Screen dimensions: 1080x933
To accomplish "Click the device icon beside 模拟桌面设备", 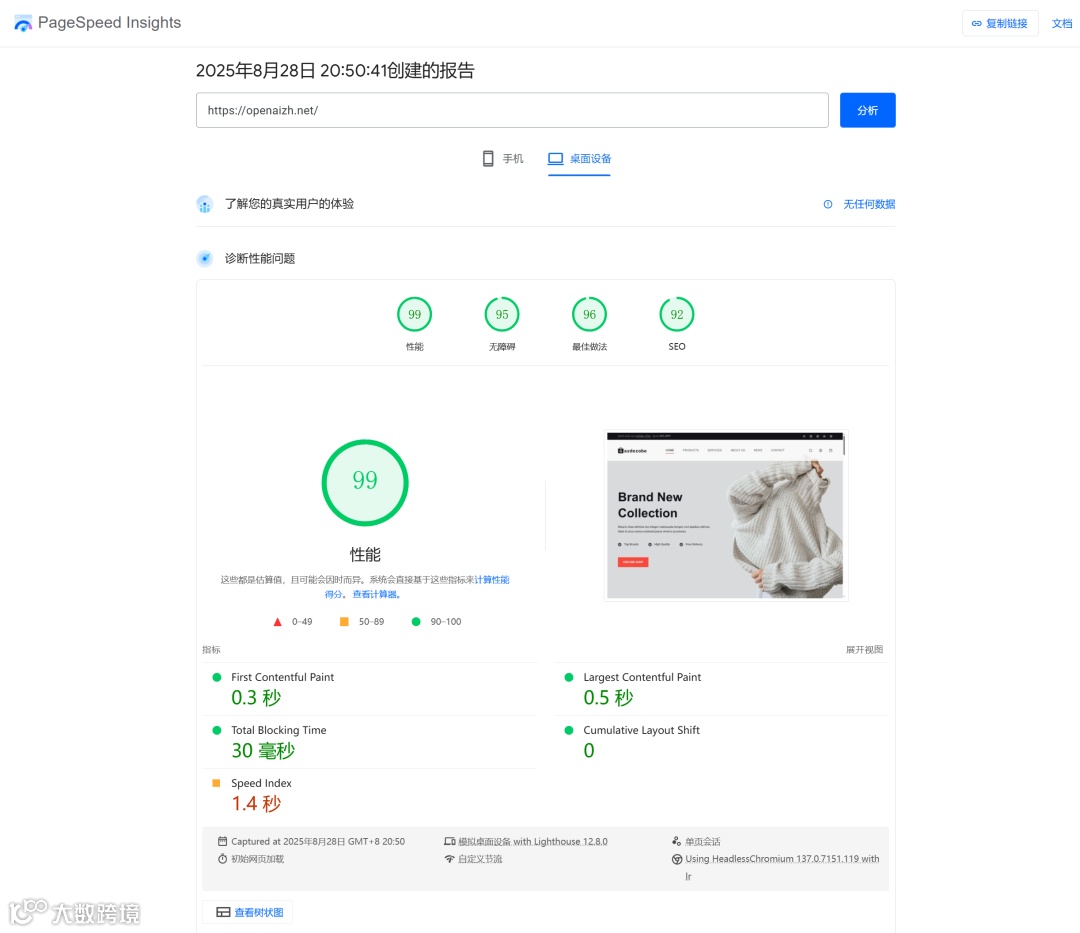I will click(450, 841).
